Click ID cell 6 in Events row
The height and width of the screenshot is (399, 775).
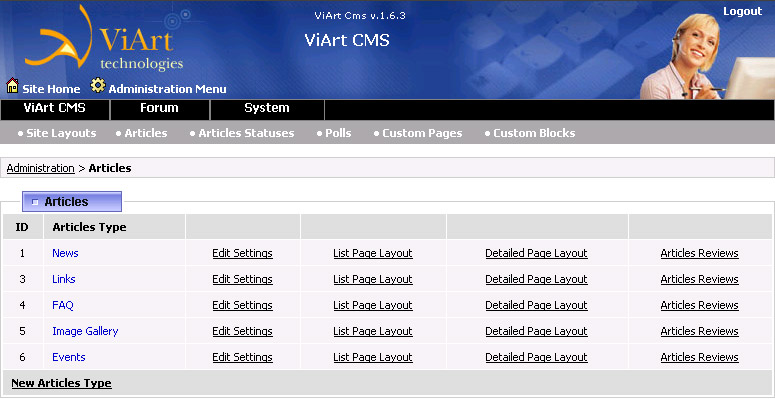pos(22,357)
